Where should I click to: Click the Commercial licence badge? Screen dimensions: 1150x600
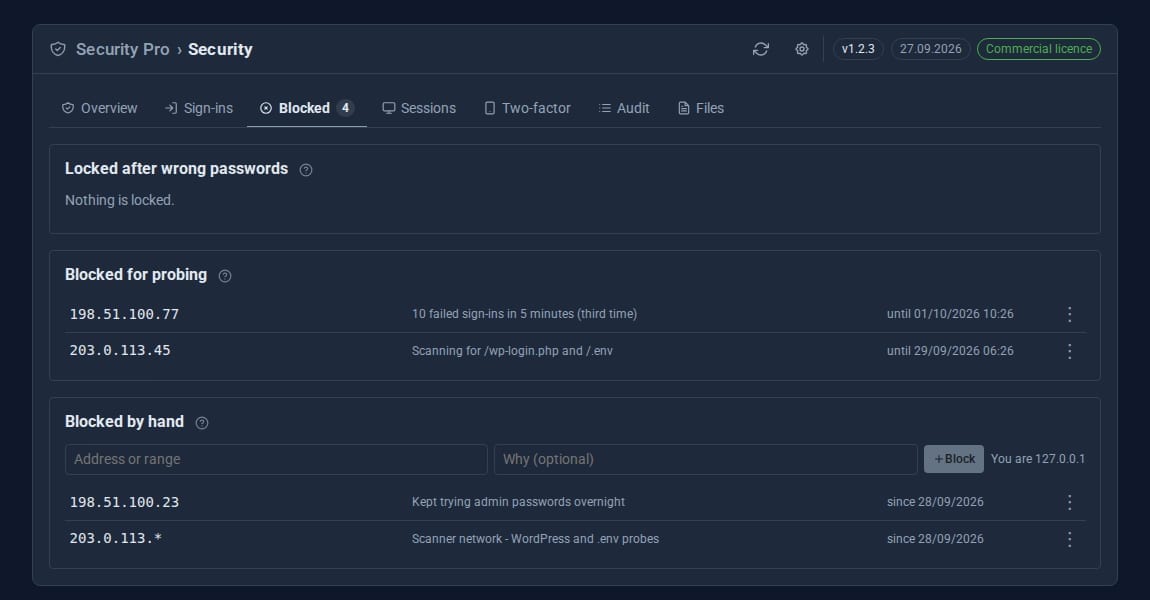[1039, 49]
